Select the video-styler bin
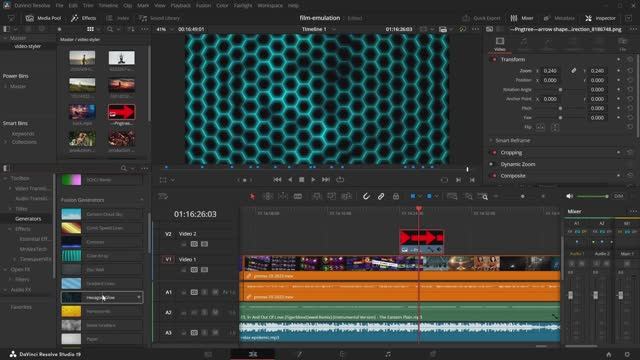This screenshot has height=360, width=640. coord(27,46)
